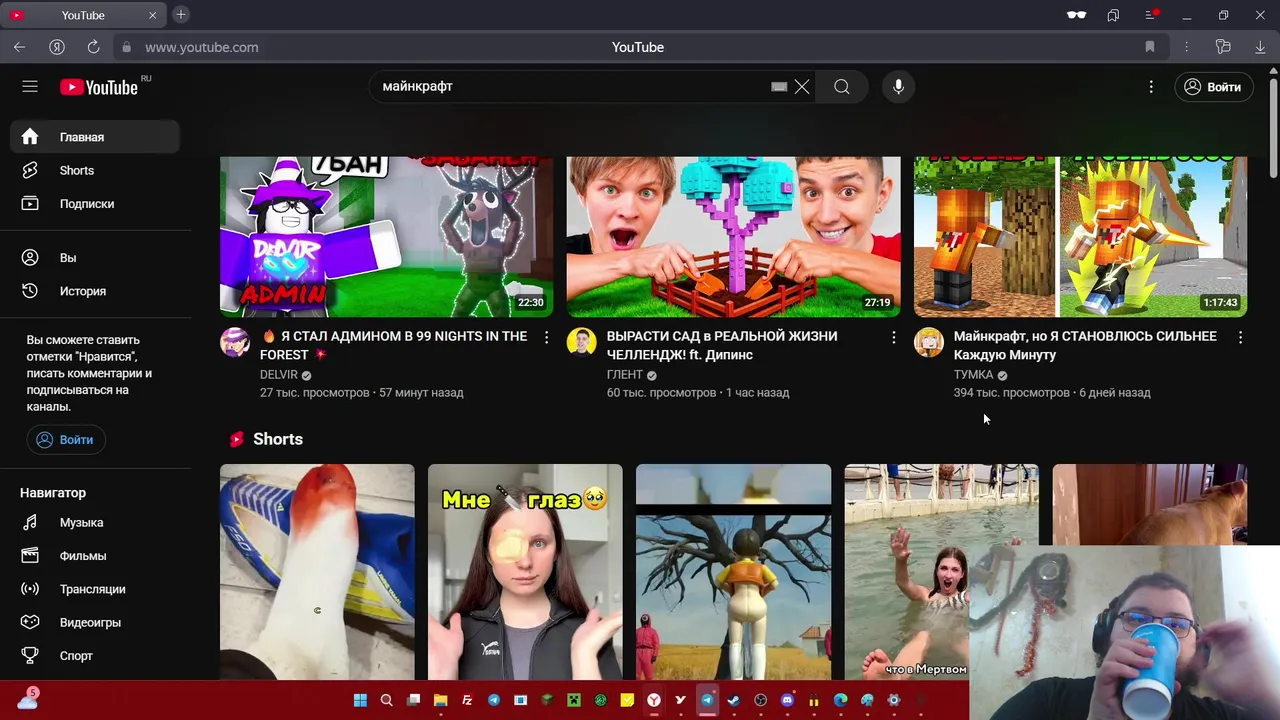This screenshot has height=720, width=1280.
Task: Open Подписки in sidebar
Action: (x=95, y=203)
